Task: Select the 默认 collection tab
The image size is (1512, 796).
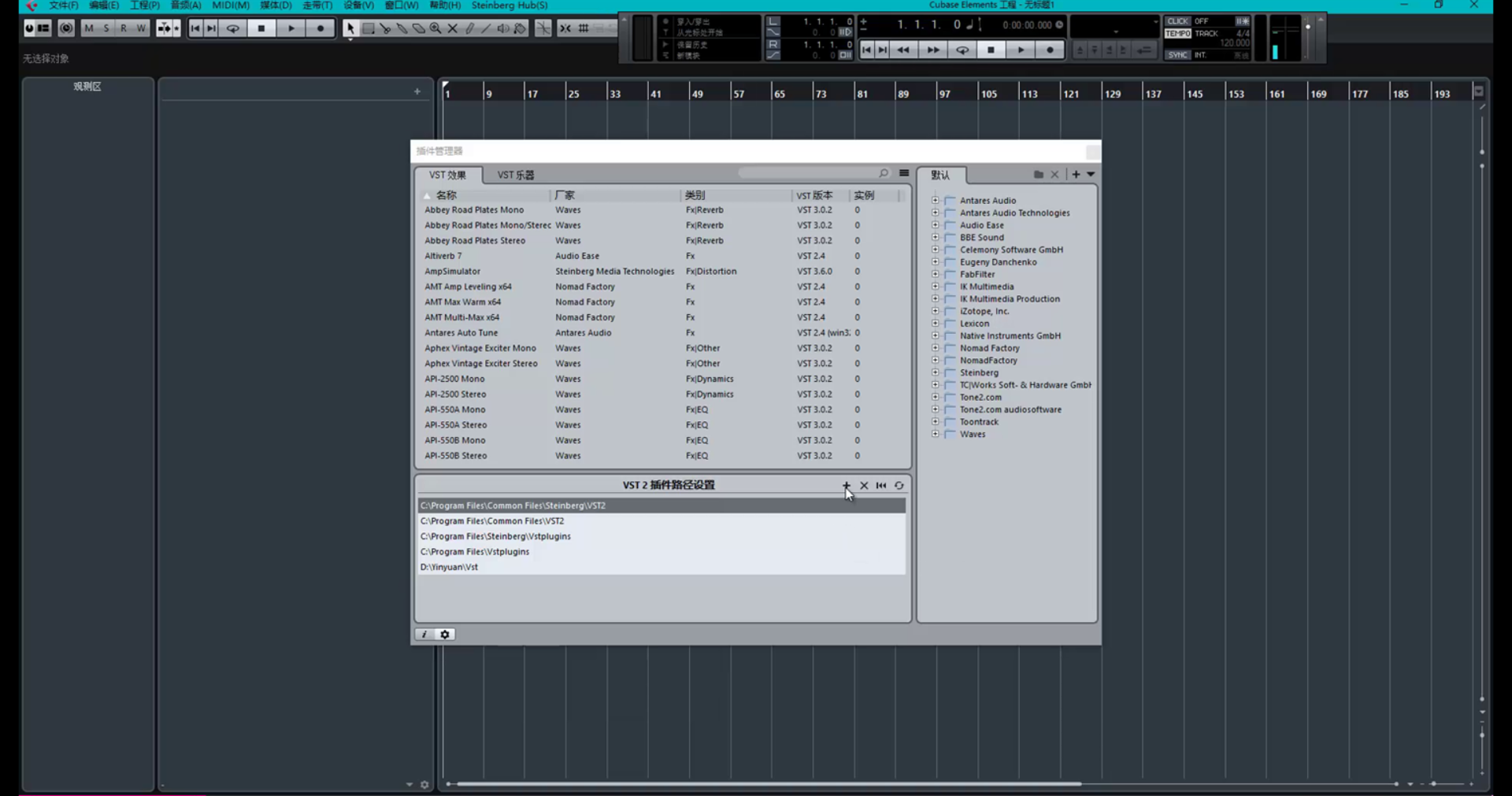Action: point(940,175)
